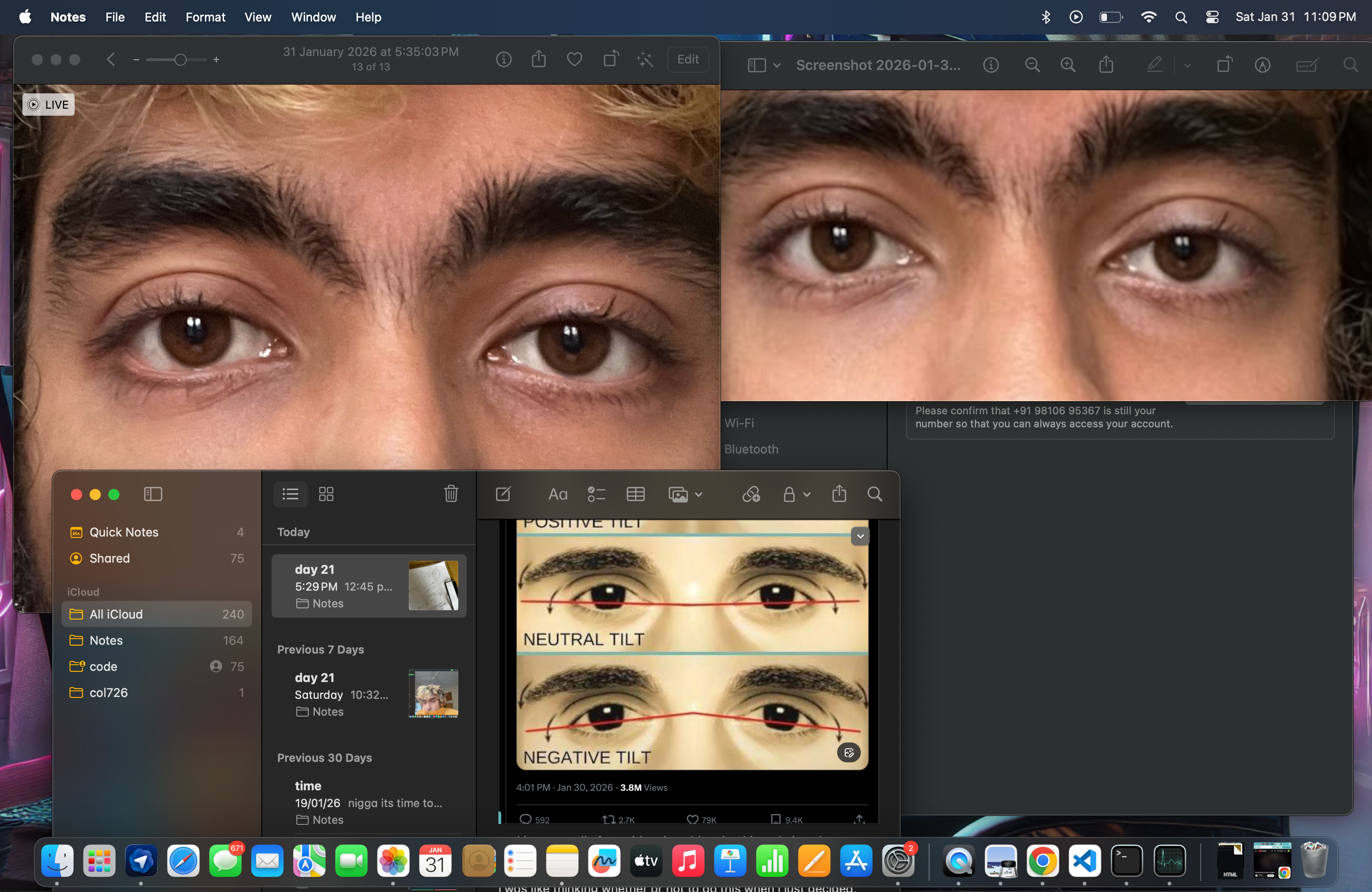Open the Window menu
The width and height of the screenshot is (1372, 892).
313,17
